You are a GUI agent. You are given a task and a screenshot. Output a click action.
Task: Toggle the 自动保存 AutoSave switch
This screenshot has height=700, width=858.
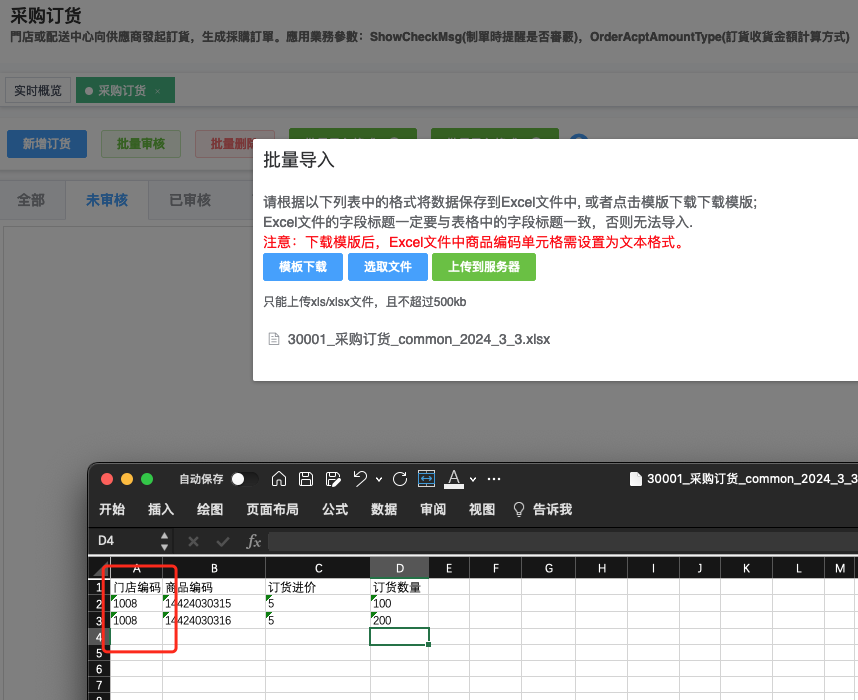click(x=243, y=479)
